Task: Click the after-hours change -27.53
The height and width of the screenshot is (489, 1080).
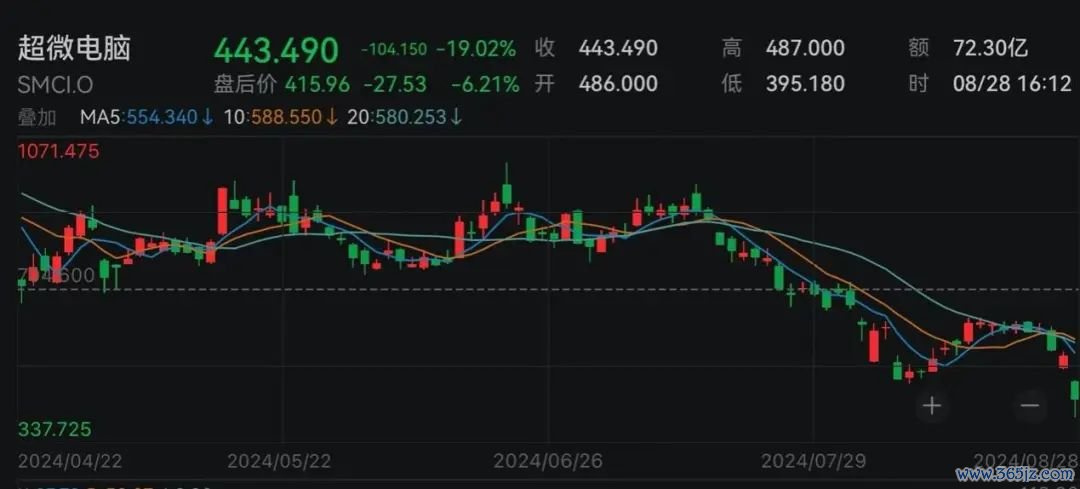Action: (x=395, y=84)
